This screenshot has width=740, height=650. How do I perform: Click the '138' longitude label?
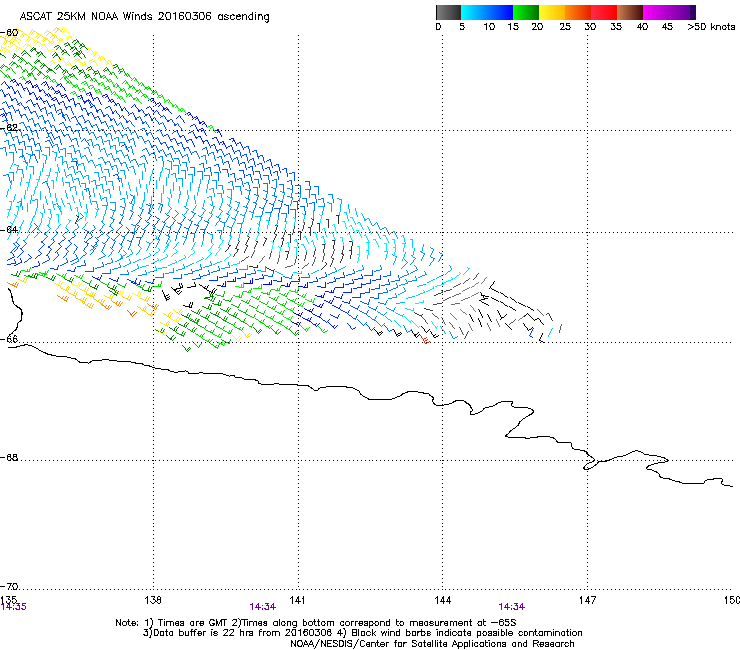point(153,600)
